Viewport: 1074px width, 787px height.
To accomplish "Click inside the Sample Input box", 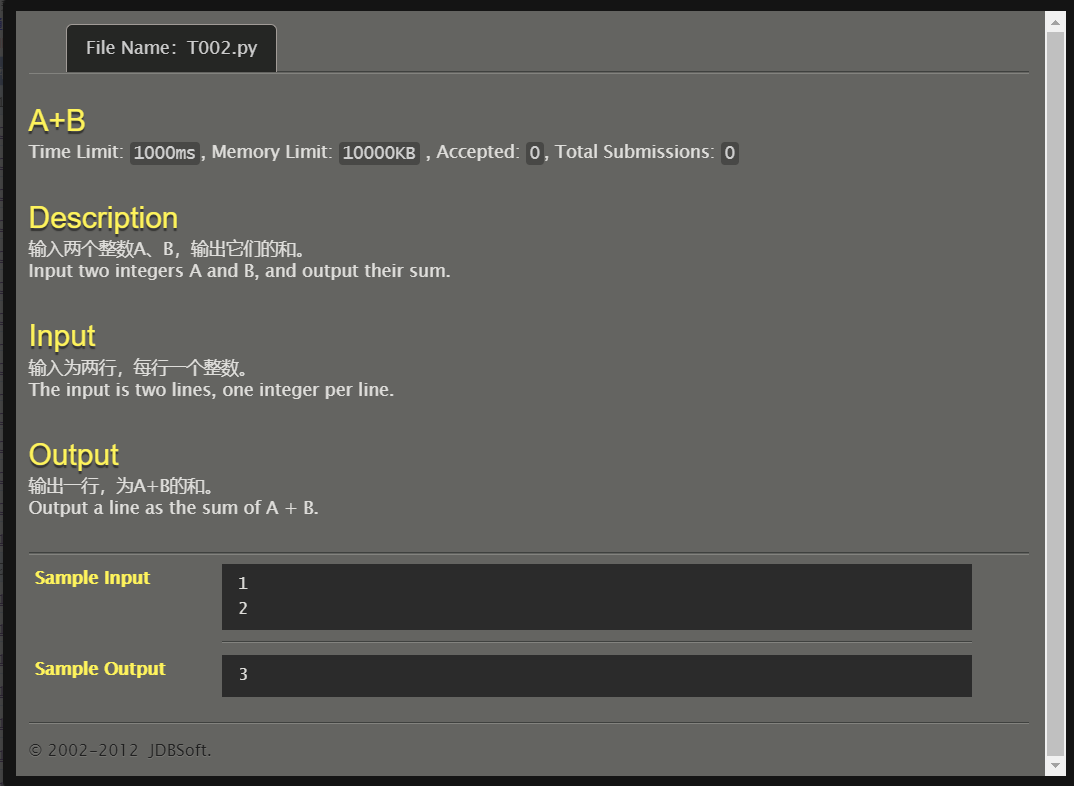I will pyautogui.click(x=595, y=596).
